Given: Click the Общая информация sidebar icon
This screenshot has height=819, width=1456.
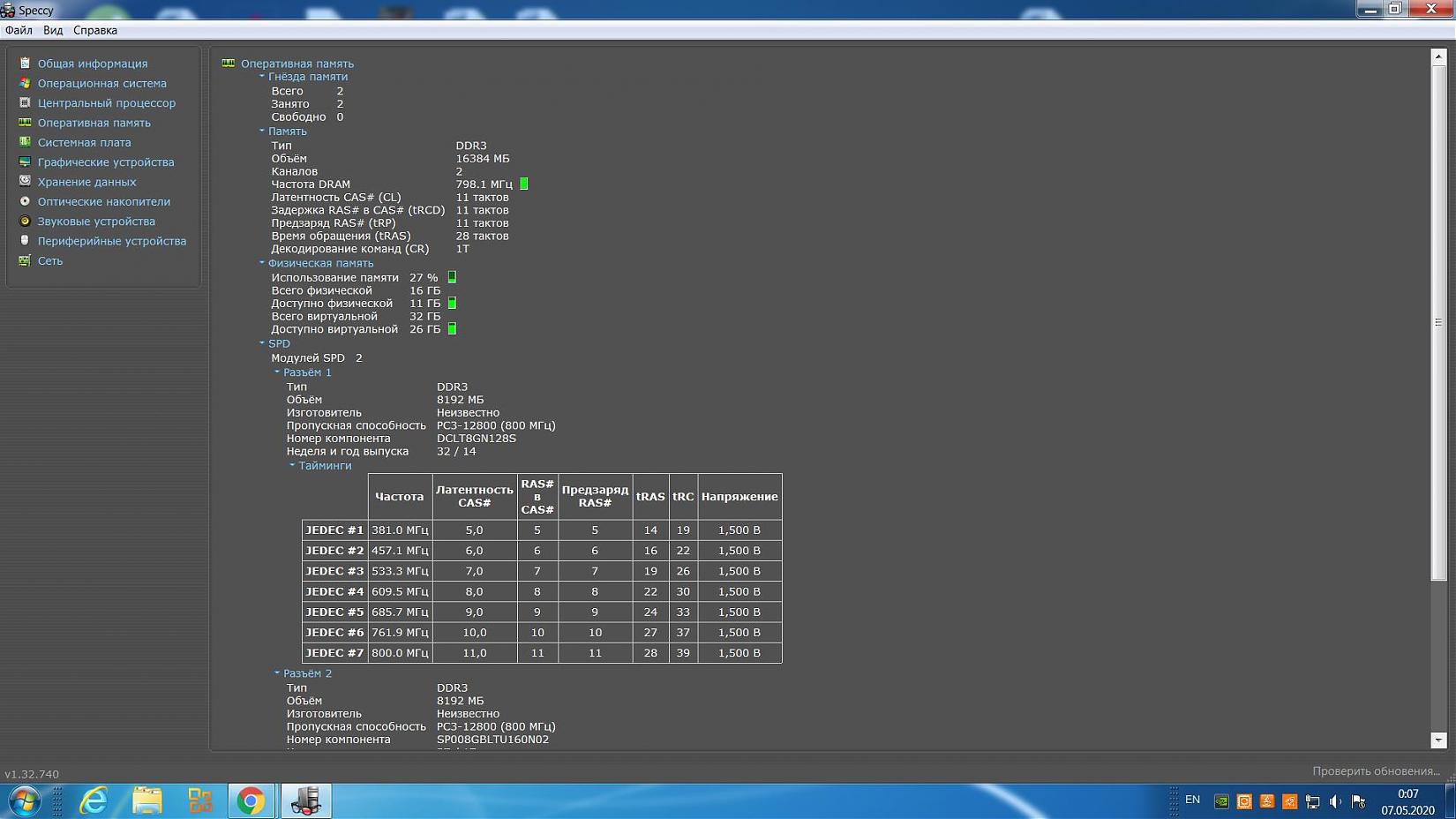Looking at the screenshot, I should [x=25, y=64].
